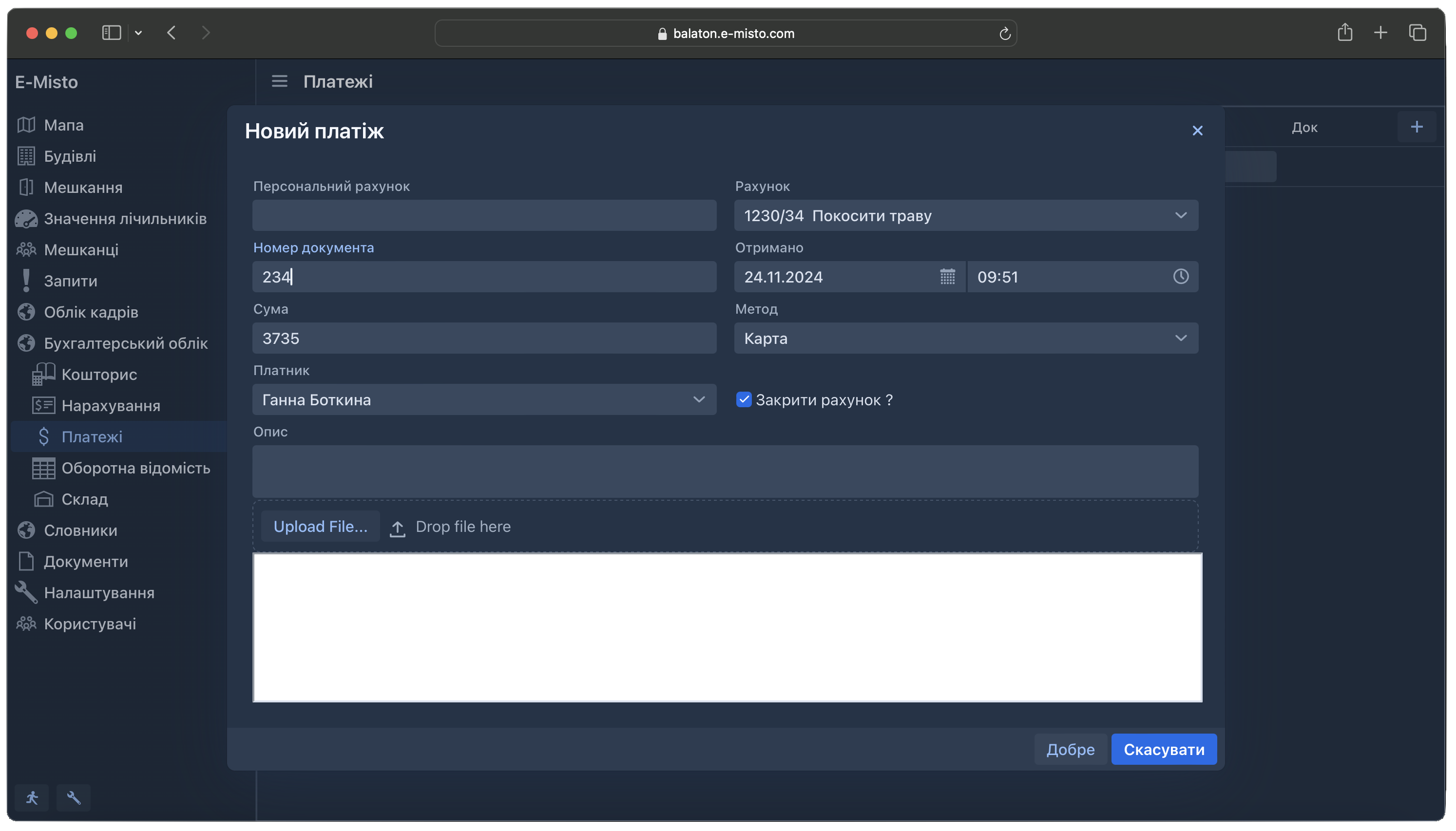Click the Словники globe icon
The image size is (1456, 831).
[x=26, y=530]
